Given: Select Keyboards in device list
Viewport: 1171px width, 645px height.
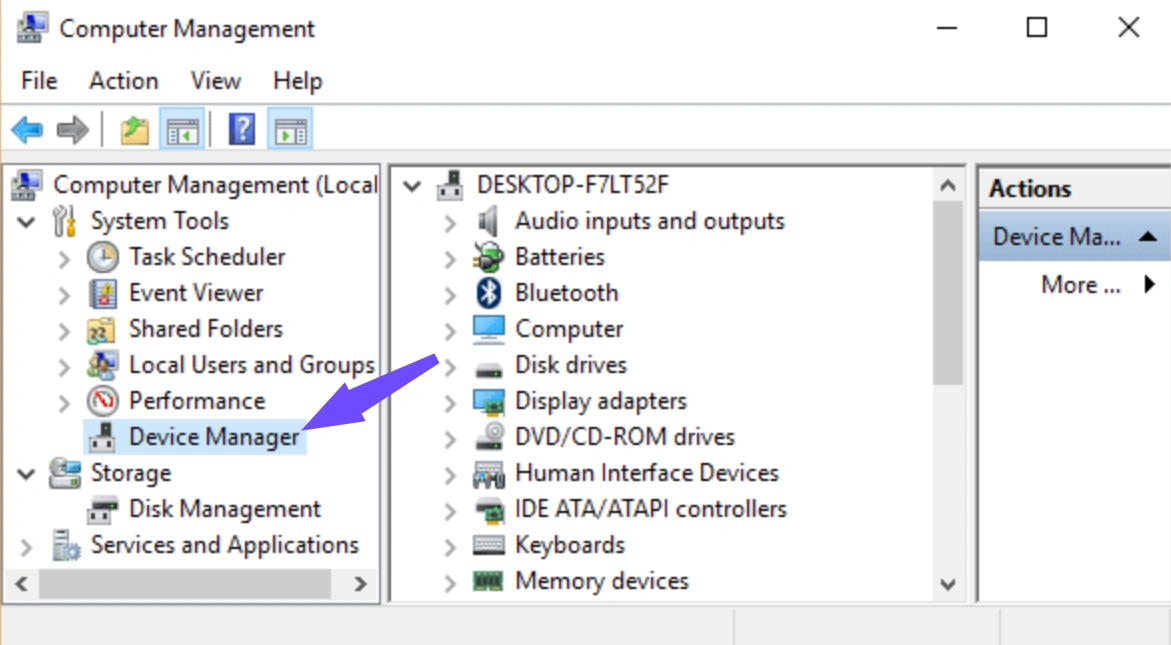Looking at the screenshot, I should tap(569, 545).
